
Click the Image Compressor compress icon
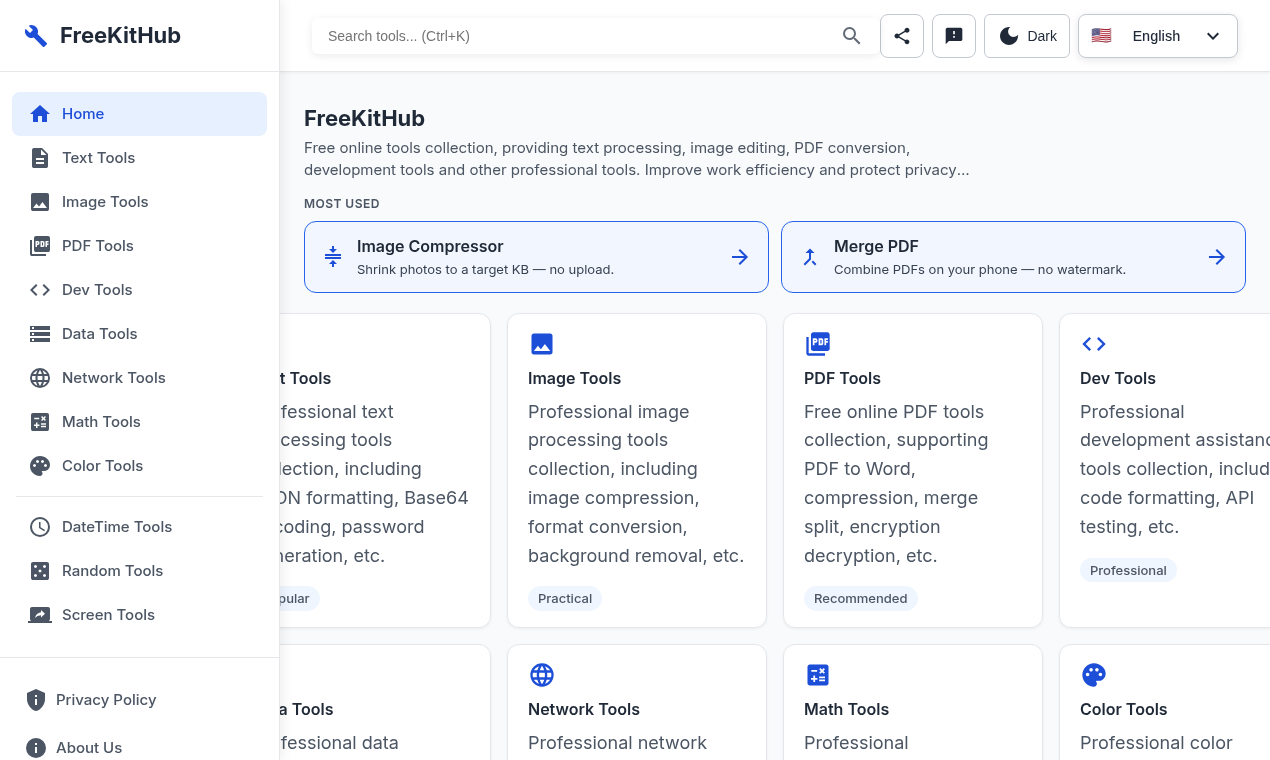[x=333, y=257]
